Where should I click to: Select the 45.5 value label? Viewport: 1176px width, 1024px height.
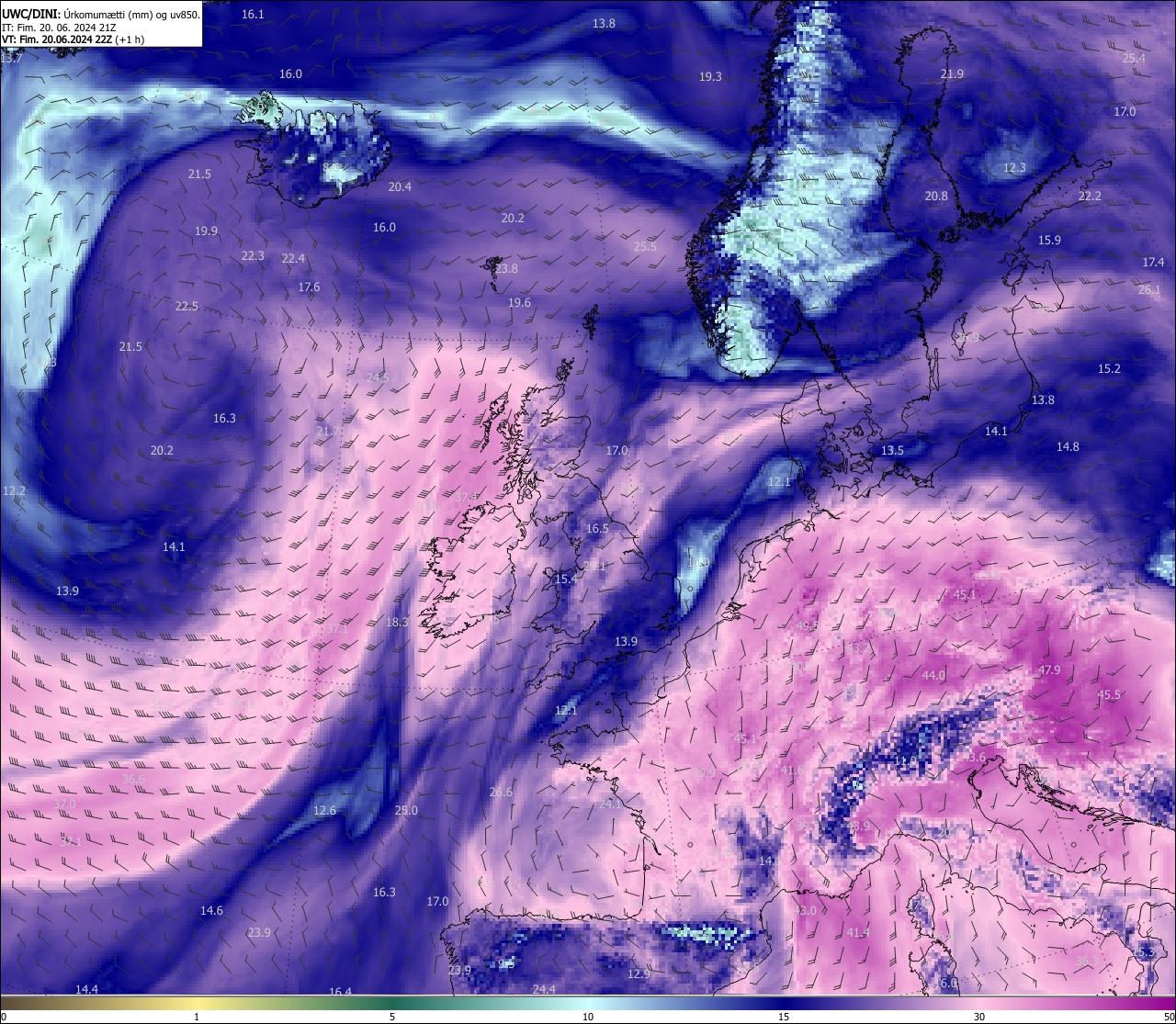[x=1109, y=696]
